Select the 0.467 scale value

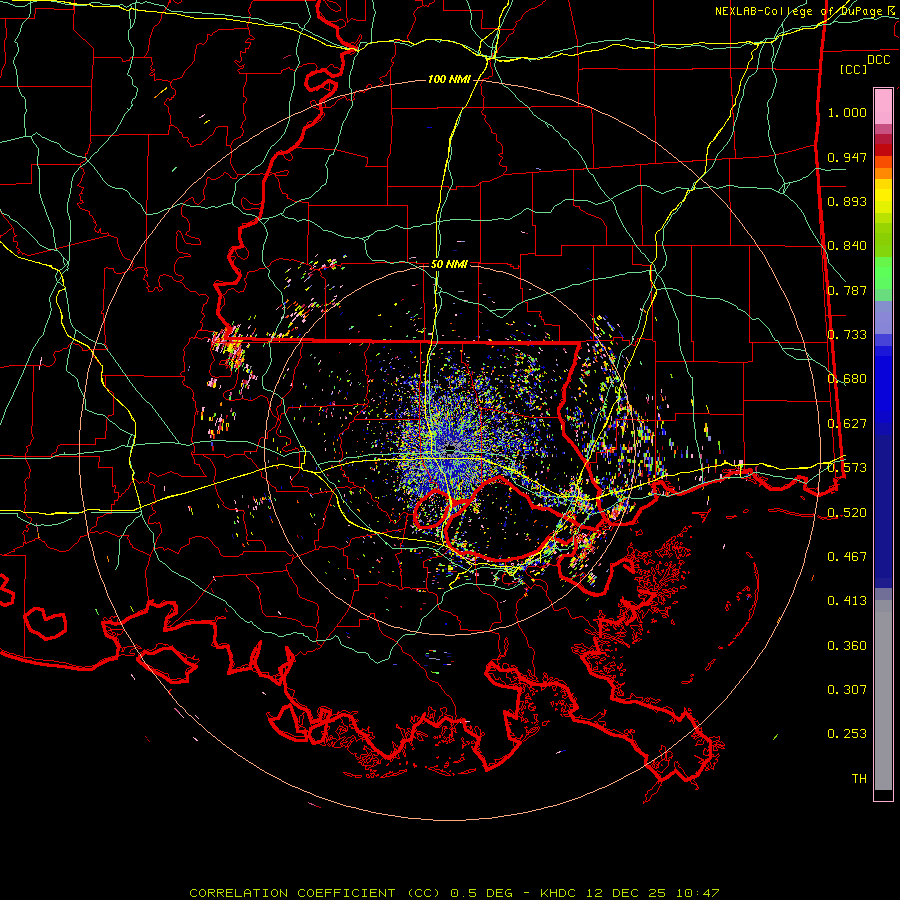pyautogui.click(x=847, y=557)
